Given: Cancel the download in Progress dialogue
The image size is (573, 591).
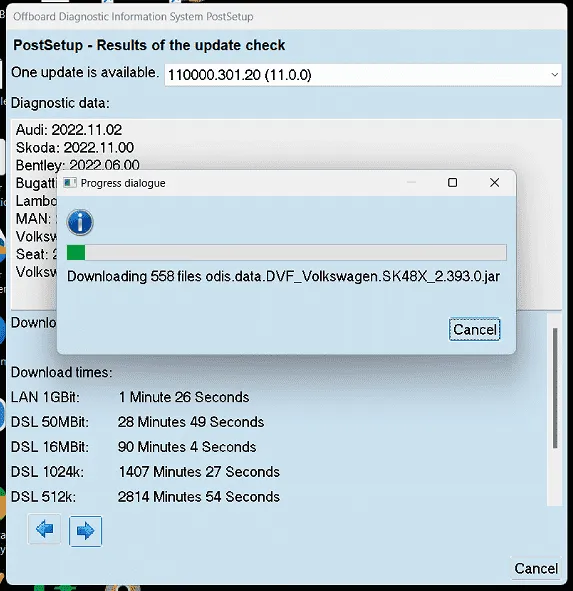Looking at the screenshot, I should pos(474,329).
